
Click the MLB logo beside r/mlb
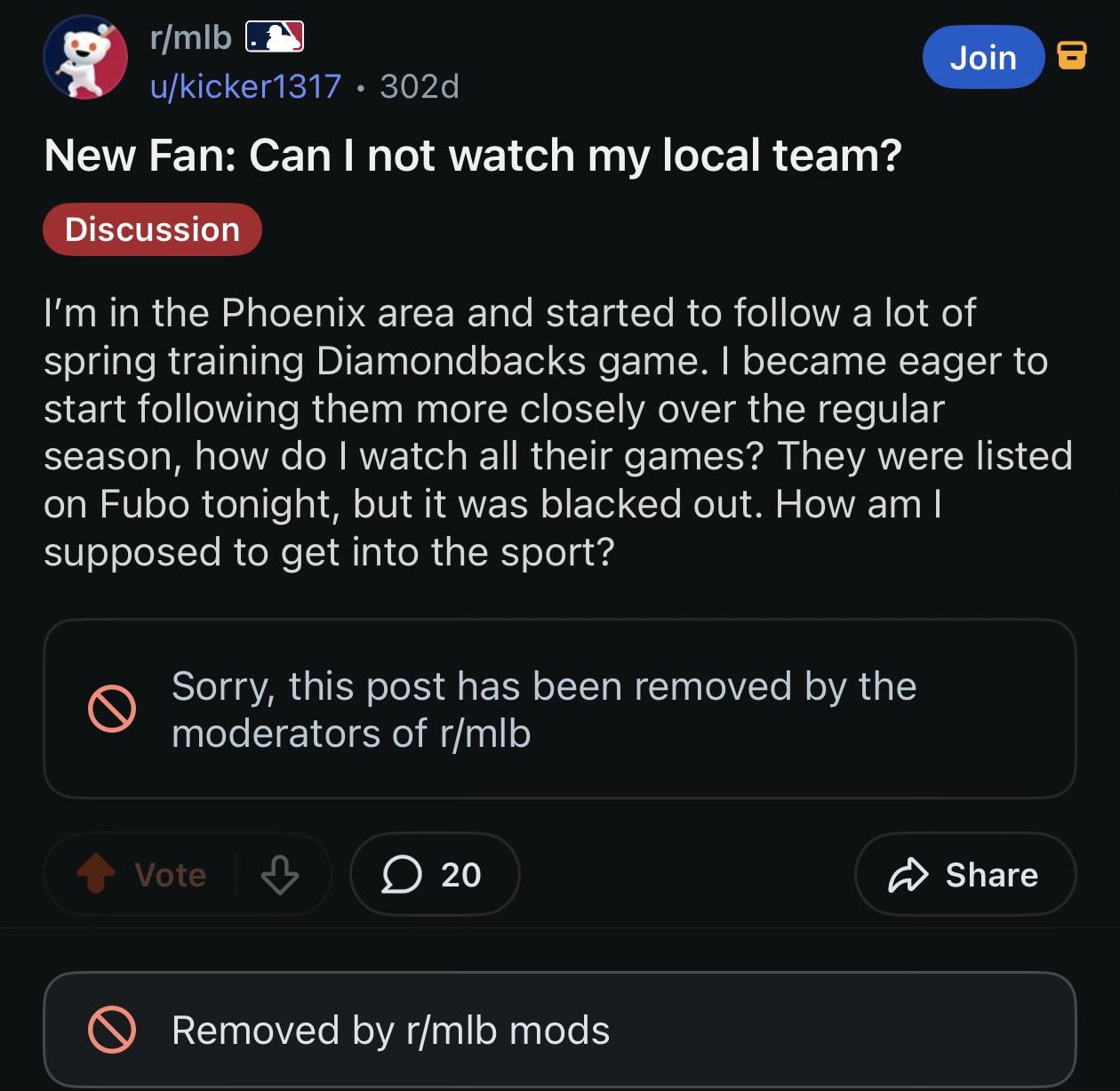[275, 37]
